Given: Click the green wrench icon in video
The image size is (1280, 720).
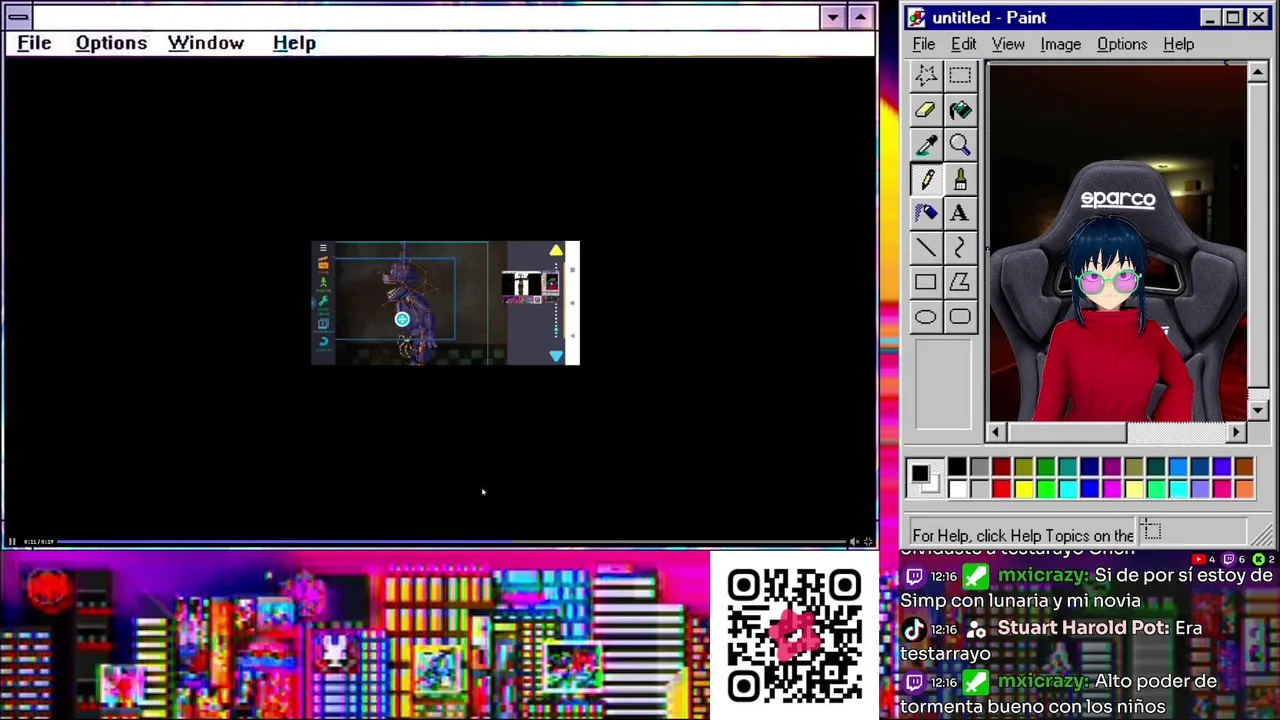Looking at the screenshot, I should click(323, 300).
